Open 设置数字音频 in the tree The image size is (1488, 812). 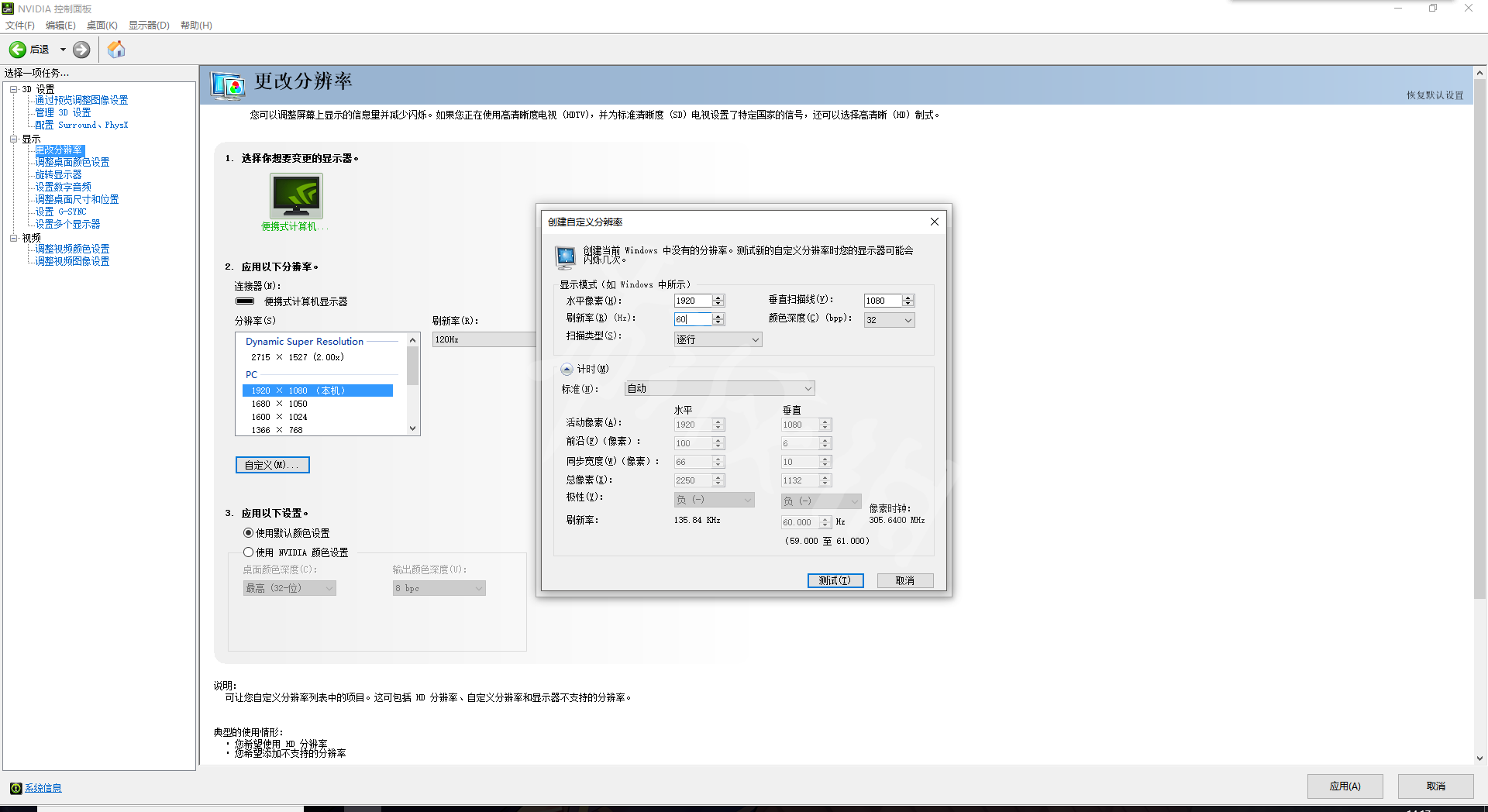tap(63, 187)
